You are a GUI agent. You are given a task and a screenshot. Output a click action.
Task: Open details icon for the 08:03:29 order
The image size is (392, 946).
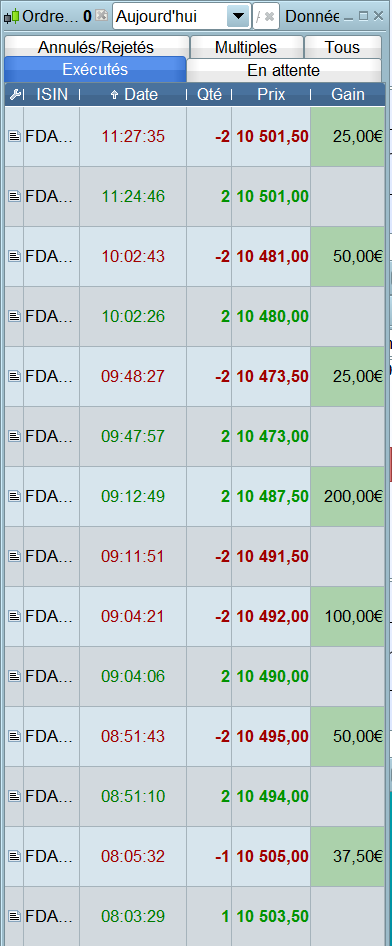click(x=14, y=916)
